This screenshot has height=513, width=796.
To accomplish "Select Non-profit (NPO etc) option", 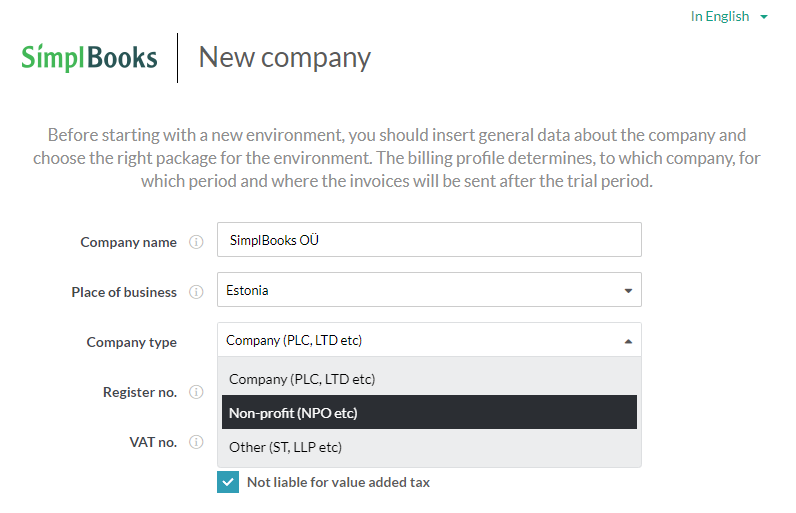I will click(429, 413).
